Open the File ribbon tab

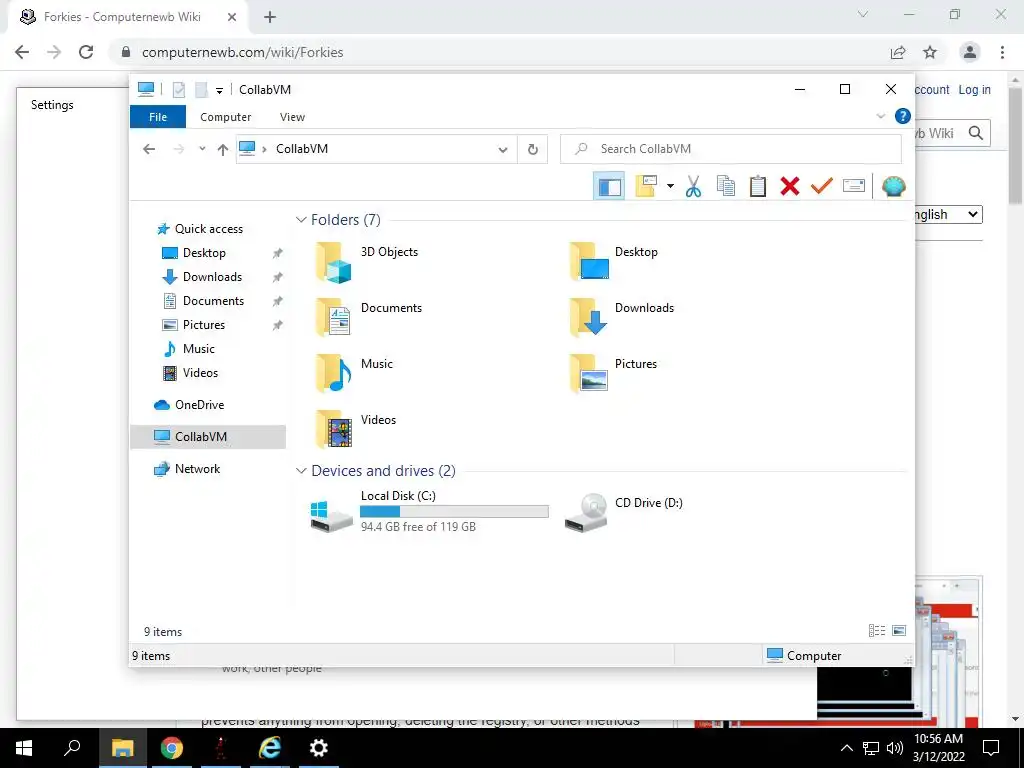158,117
